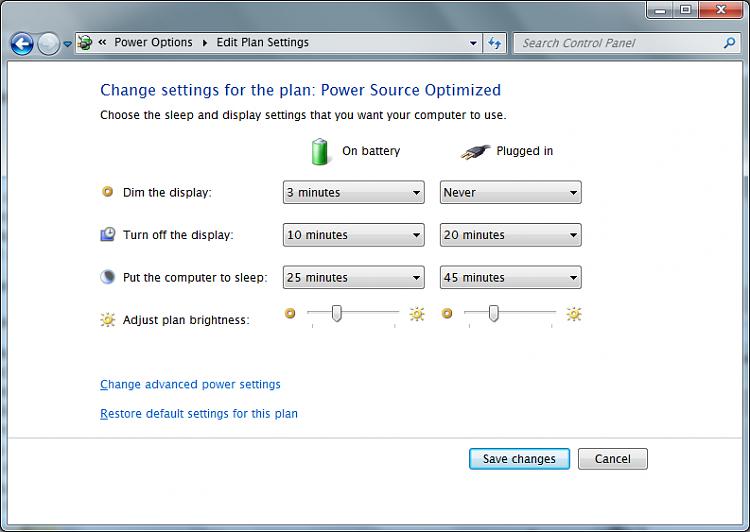Select Power Options breadcrumb item
This screenshot has width=750, height=532.
[153, 43]
